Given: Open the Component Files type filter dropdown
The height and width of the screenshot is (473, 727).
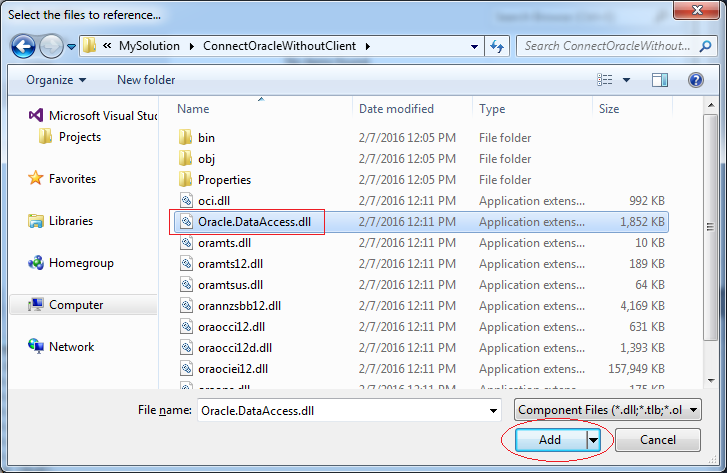Looking at the screenshot, I should tap(607, 410).
